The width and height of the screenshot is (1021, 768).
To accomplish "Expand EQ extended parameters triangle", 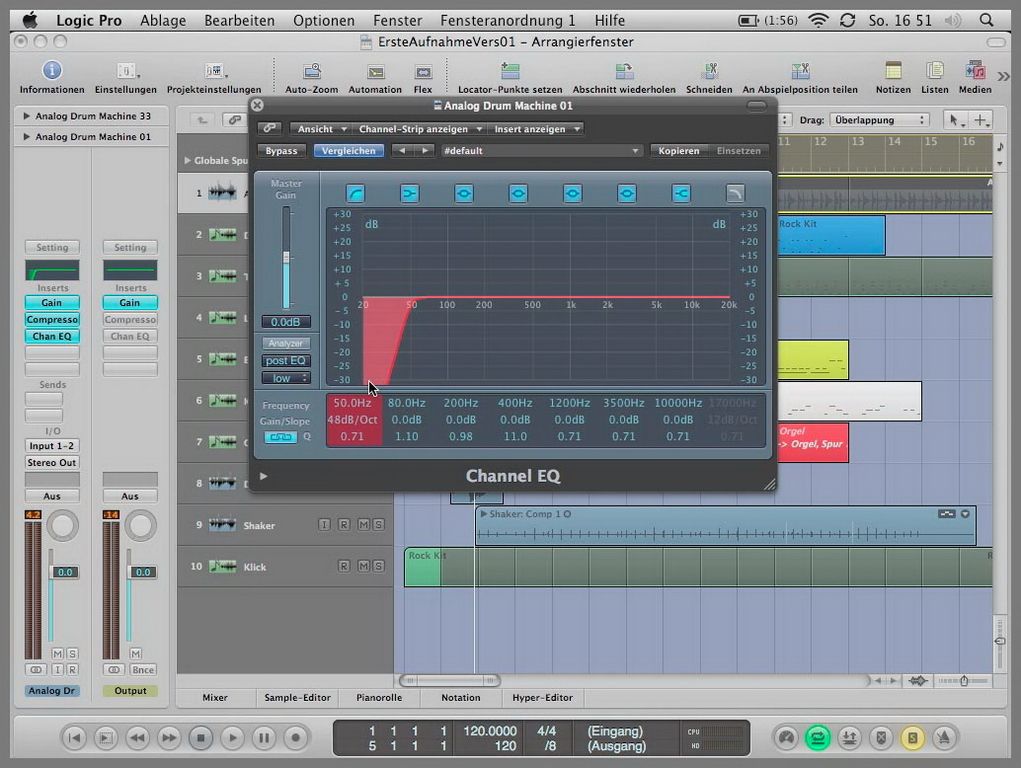I will (264, 476).
